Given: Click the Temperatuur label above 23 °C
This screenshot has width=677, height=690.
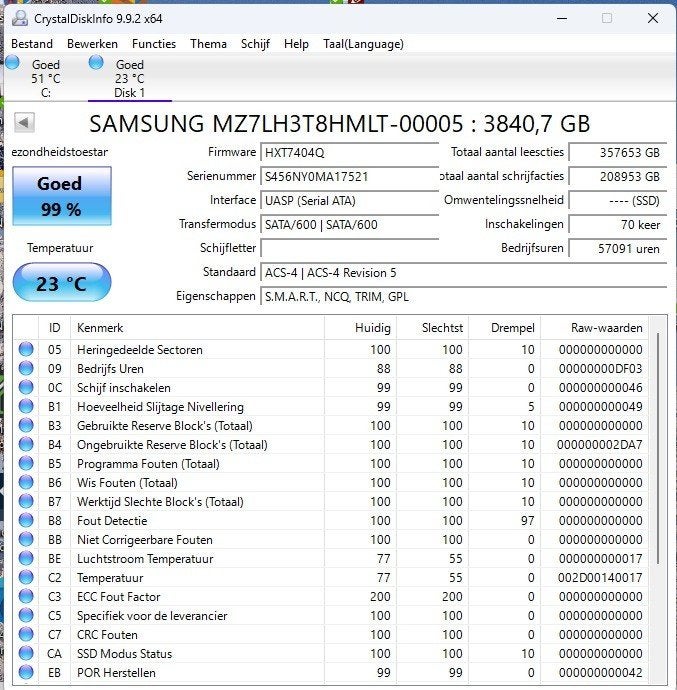Looking at the screenshot, I should pyautogui.click(x=60, y=248).
